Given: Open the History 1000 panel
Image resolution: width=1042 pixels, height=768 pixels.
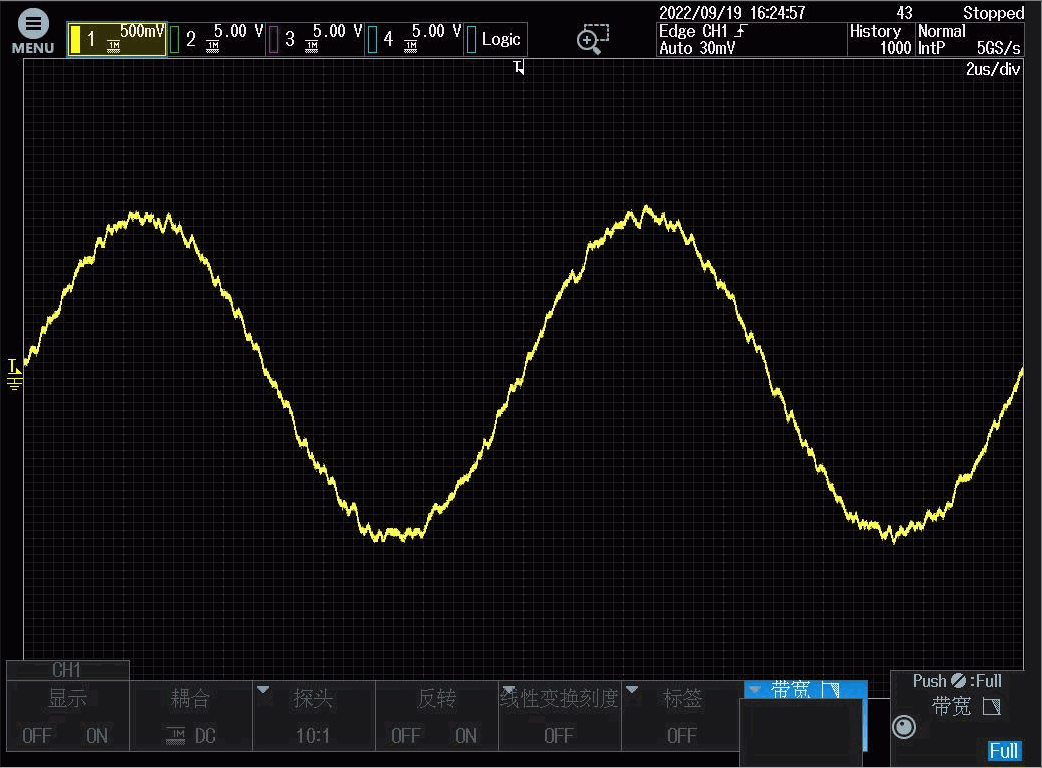Looking at the screenshot, I should coord(879,39).
